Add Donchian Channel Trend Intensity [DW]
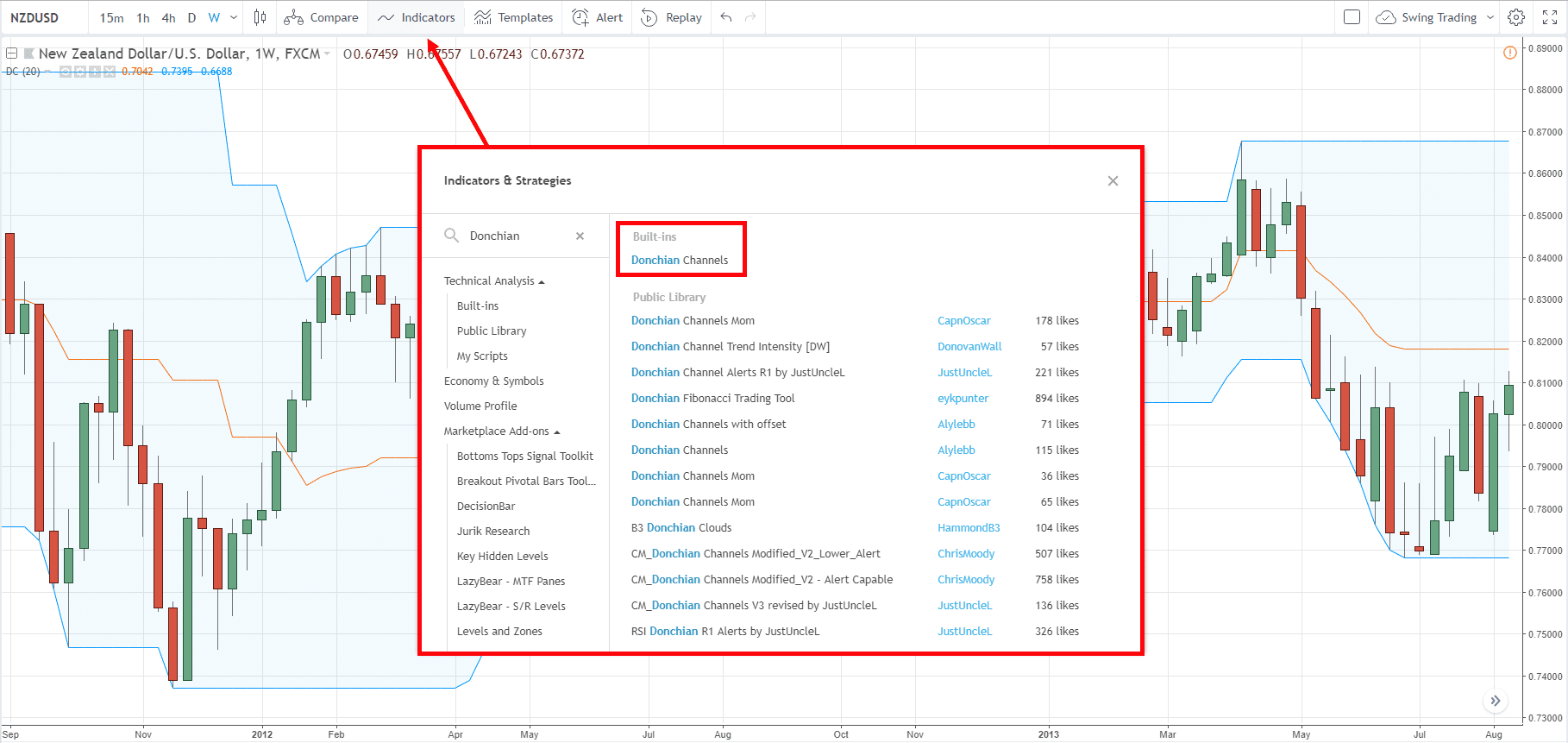The image size is (1568, 743). (731, 346)
